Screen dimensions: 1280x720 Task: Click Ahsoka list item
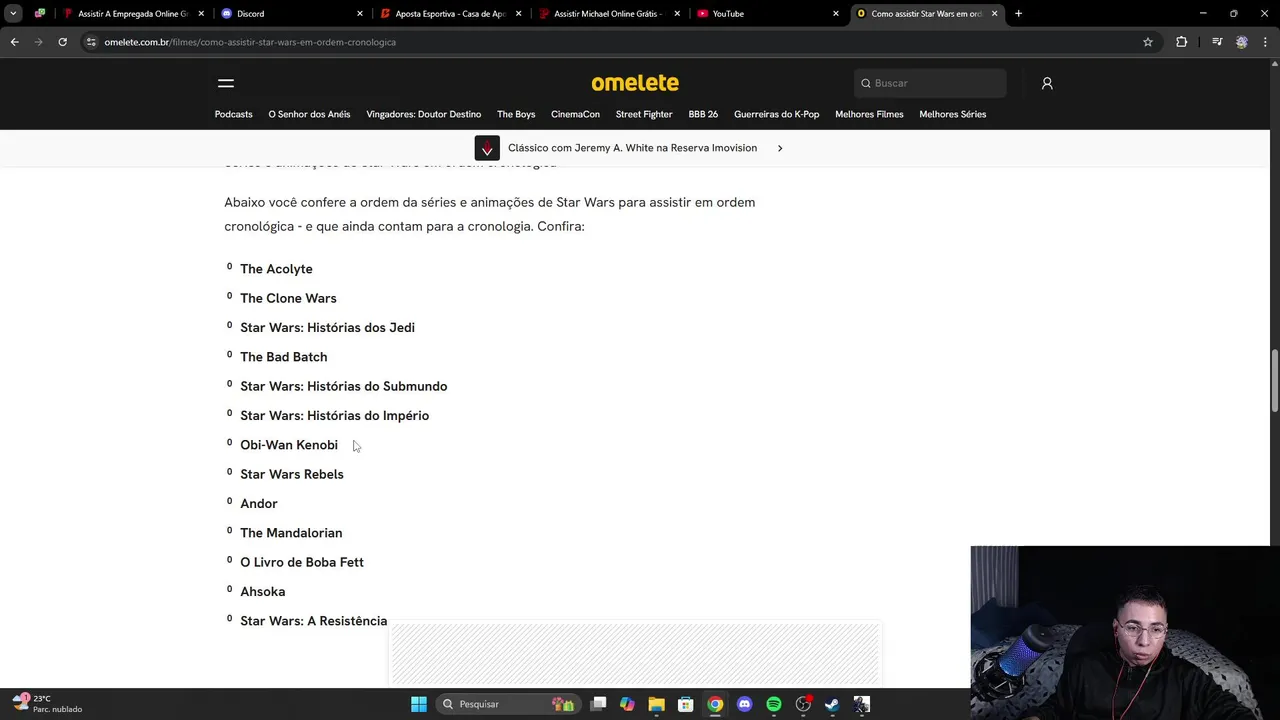[x=263, y=592]
